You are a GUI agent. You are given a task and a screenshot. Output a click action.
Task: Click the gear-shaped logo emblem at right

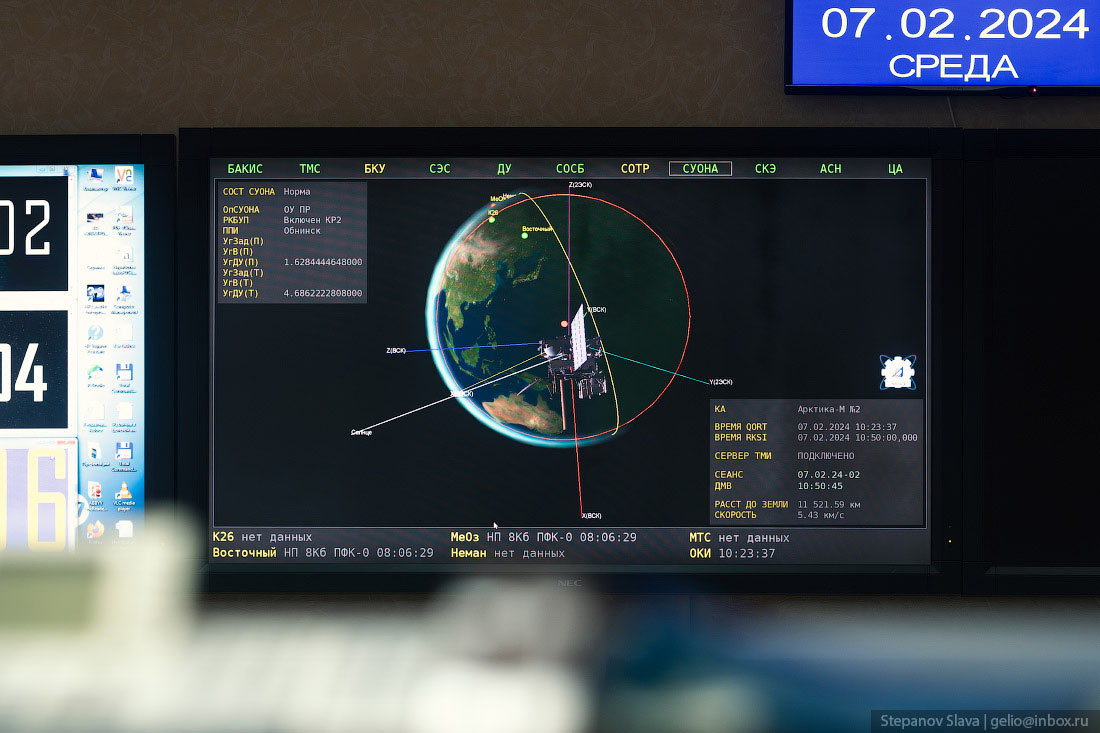898,371
